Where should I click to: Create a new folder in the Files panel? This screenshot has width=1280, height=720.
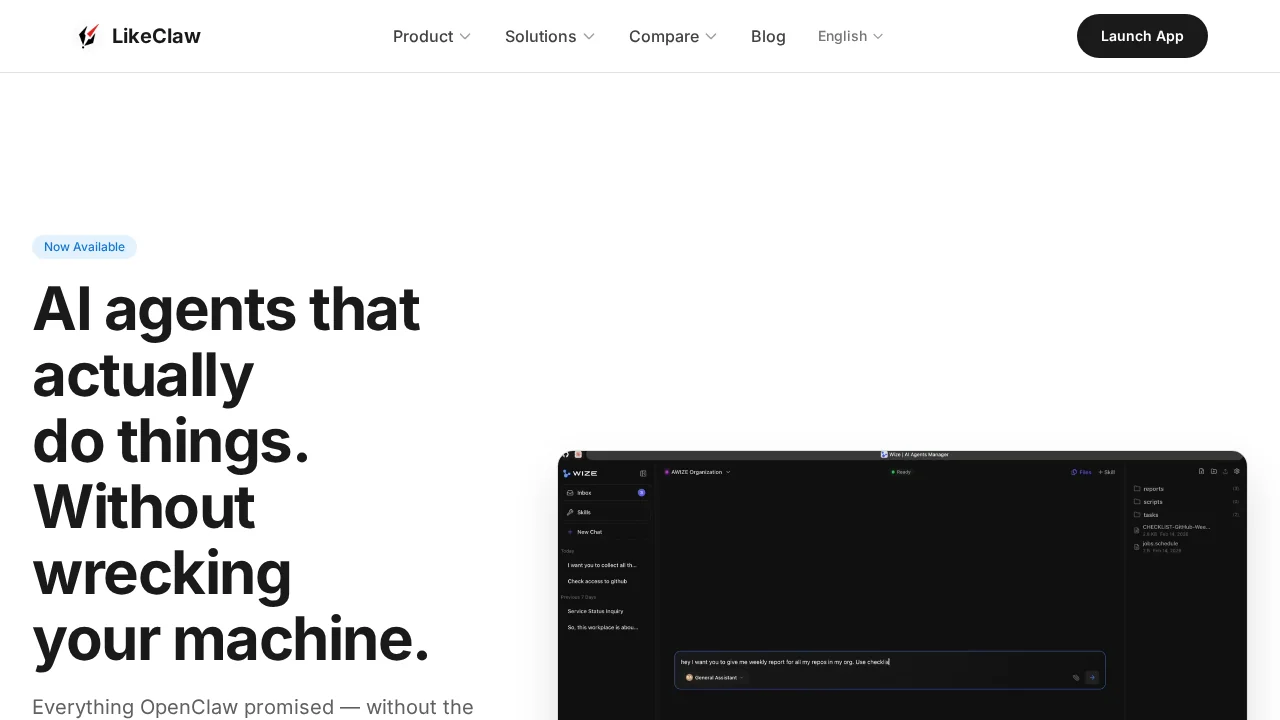(x=1214, y=471)
